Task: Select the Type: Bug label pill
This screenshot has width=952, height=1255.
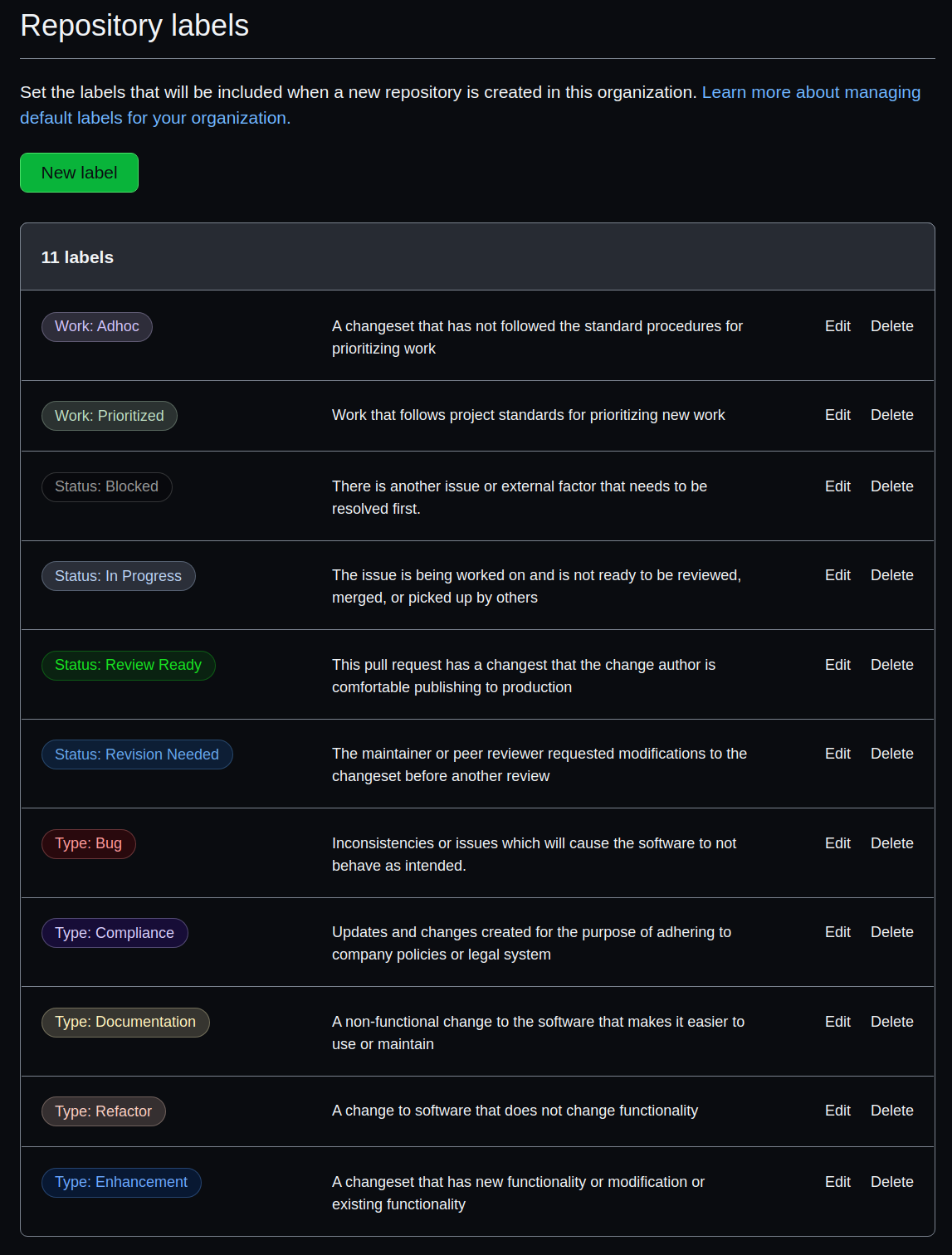Action: (88, 843)
